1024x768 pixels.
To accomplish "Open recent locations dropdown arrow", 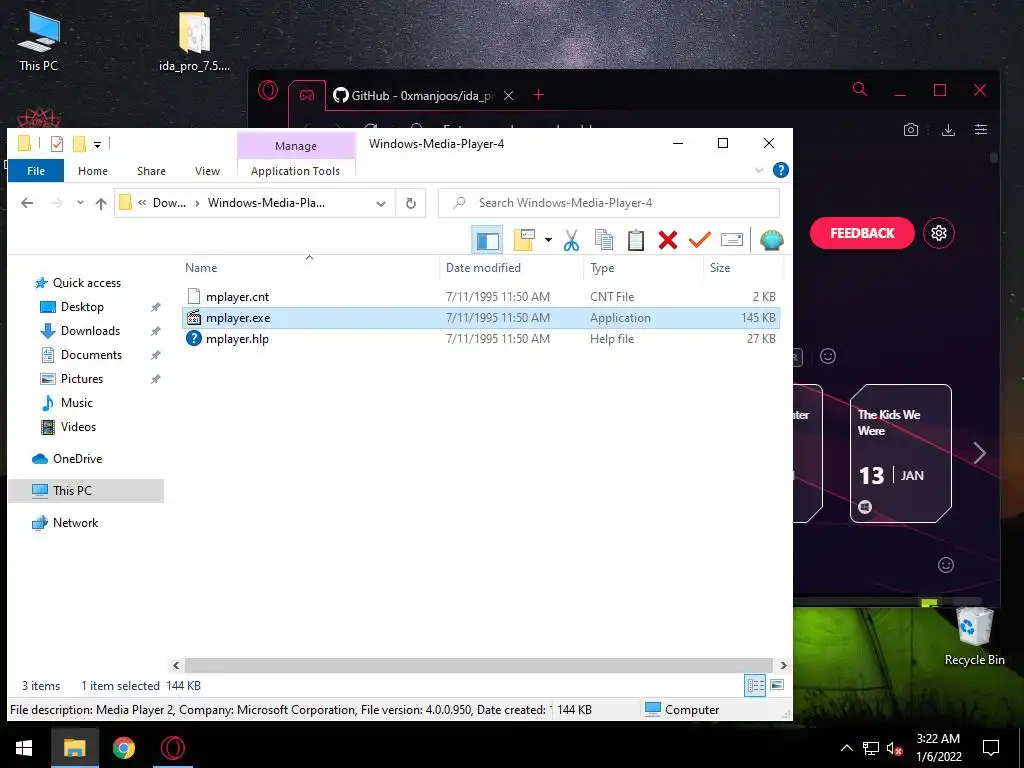I will pos(80,203).
